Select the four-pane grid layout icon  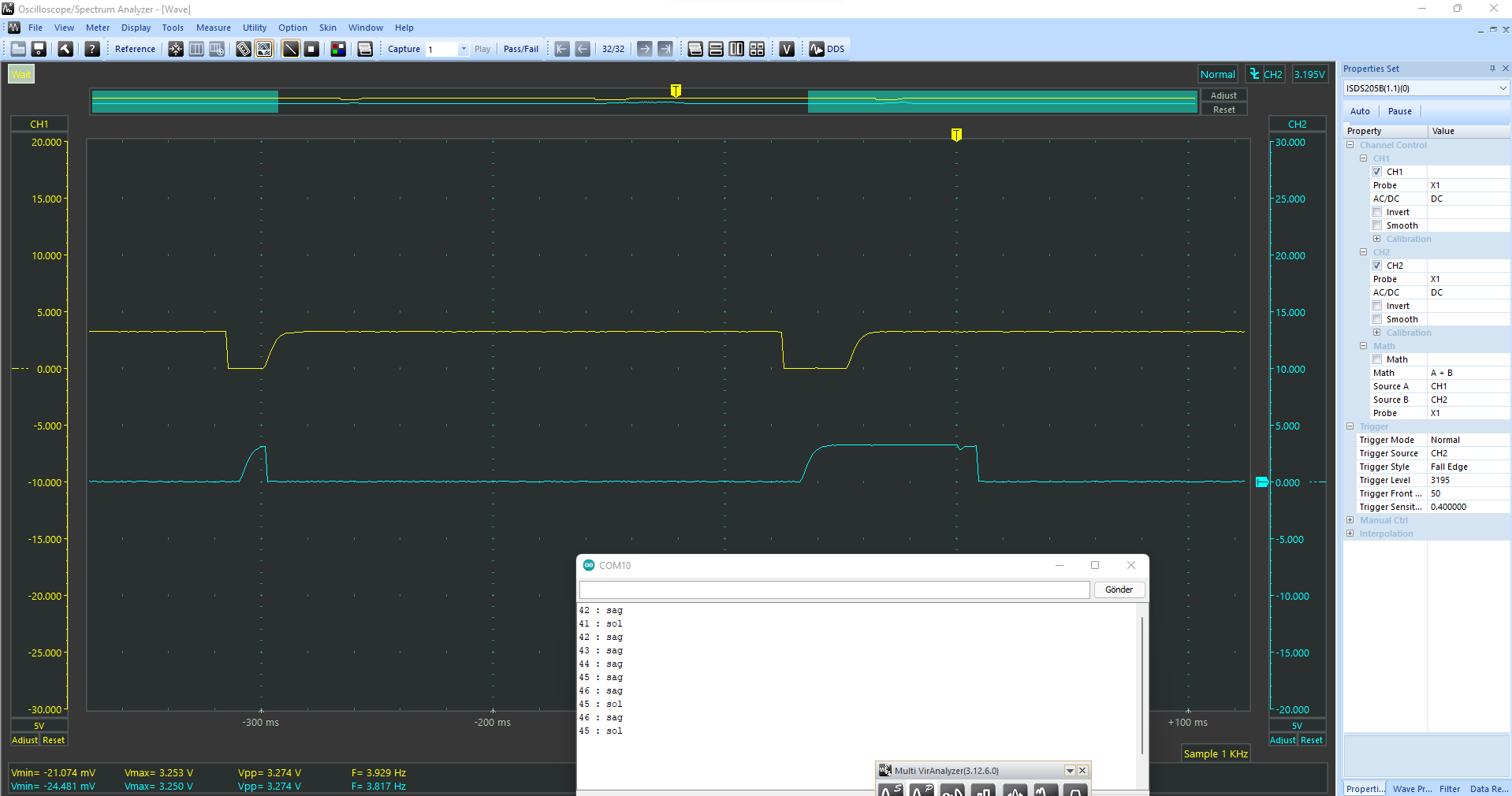click(x=757, y=49)
